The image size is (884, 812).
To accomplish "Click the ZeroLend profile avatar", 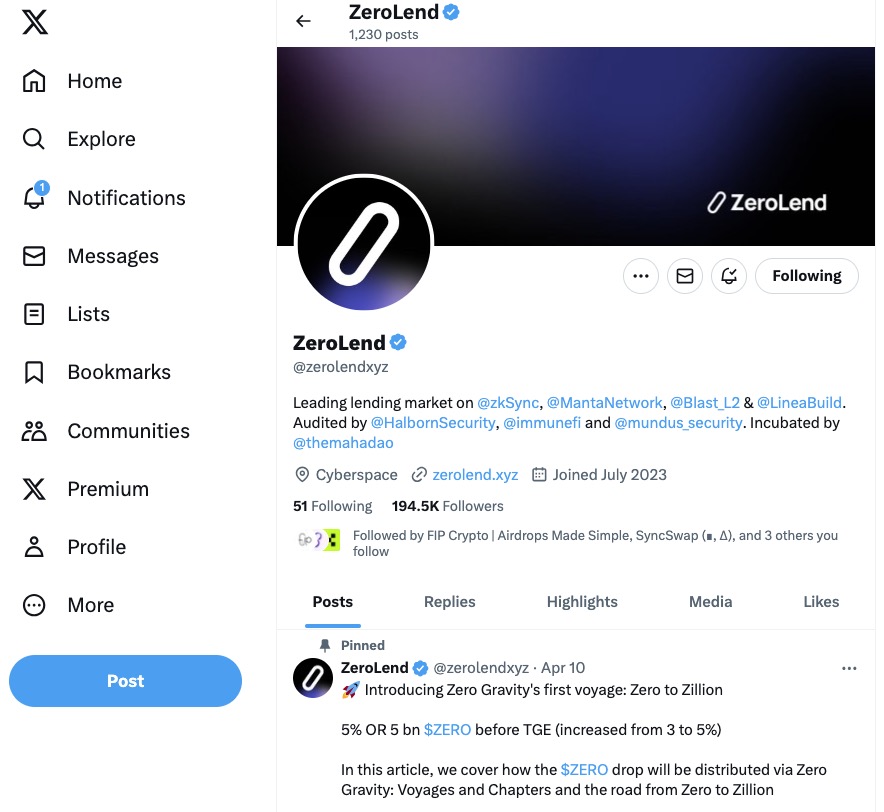I will point(364,245).
